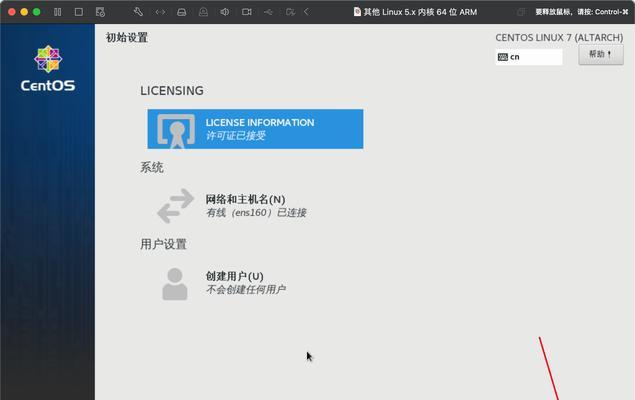Click the faded window icon near the Control hint
635x400 pixels.
[521, 12]
